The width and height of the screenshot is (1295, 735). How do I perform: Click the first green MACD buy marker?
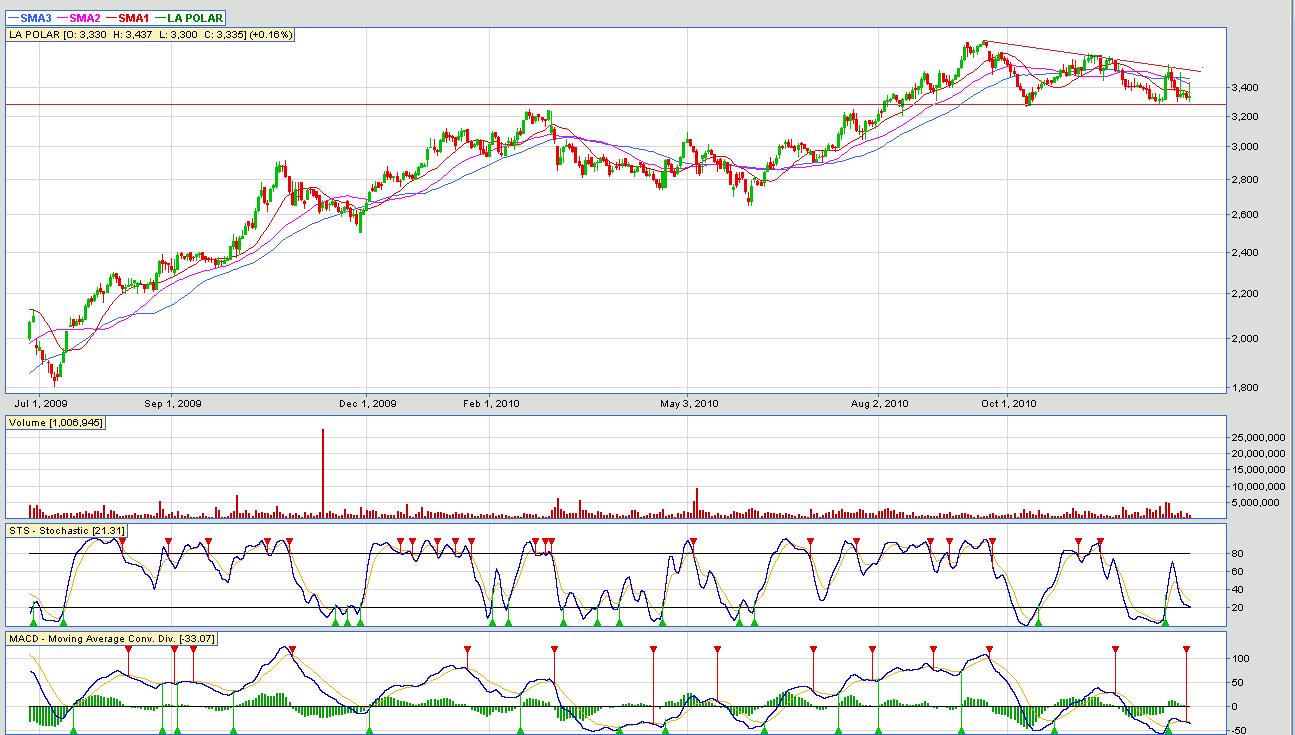[73, 730]
